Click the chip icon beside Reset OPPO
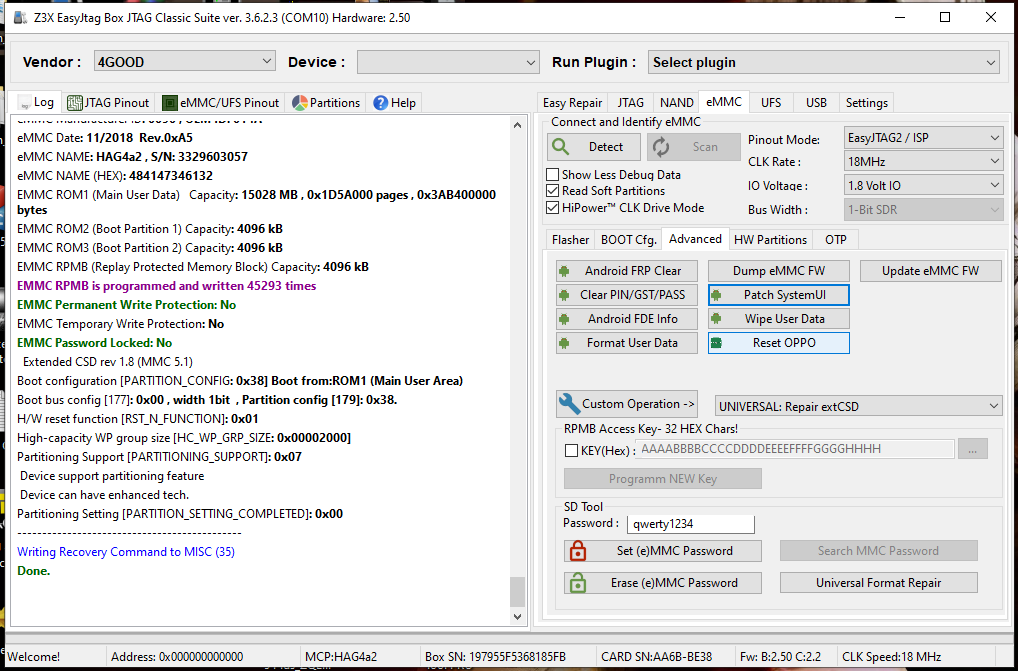This screenshot has width=1018, height=671. pos(716,343)
